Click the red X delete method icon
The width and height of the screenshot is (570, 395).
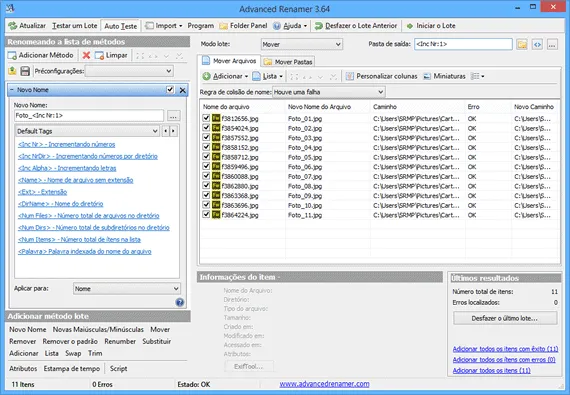[x=86, y=55]
